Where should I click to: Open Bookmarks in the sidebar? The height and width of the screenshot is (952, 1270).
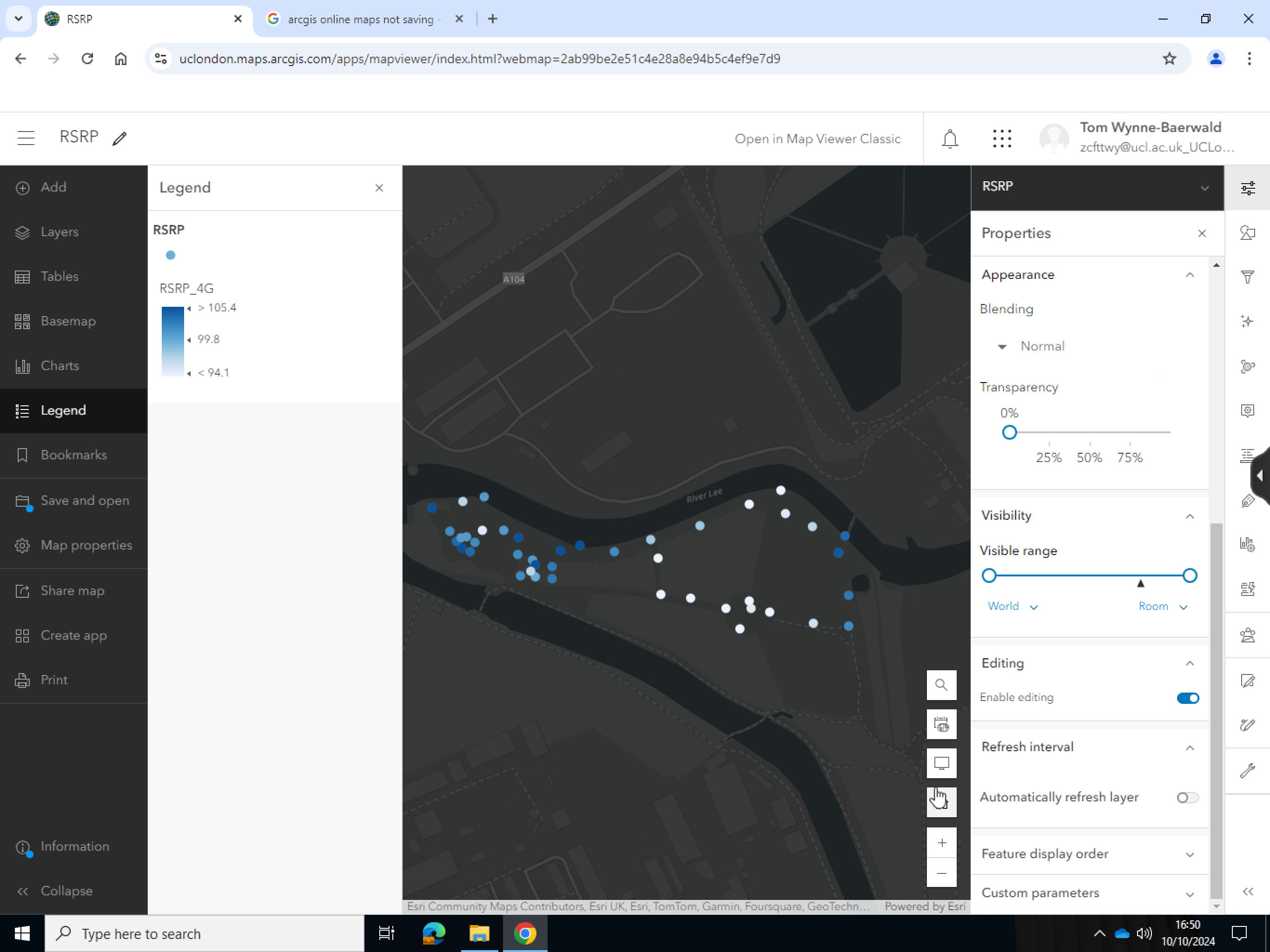tap(73, 455)
